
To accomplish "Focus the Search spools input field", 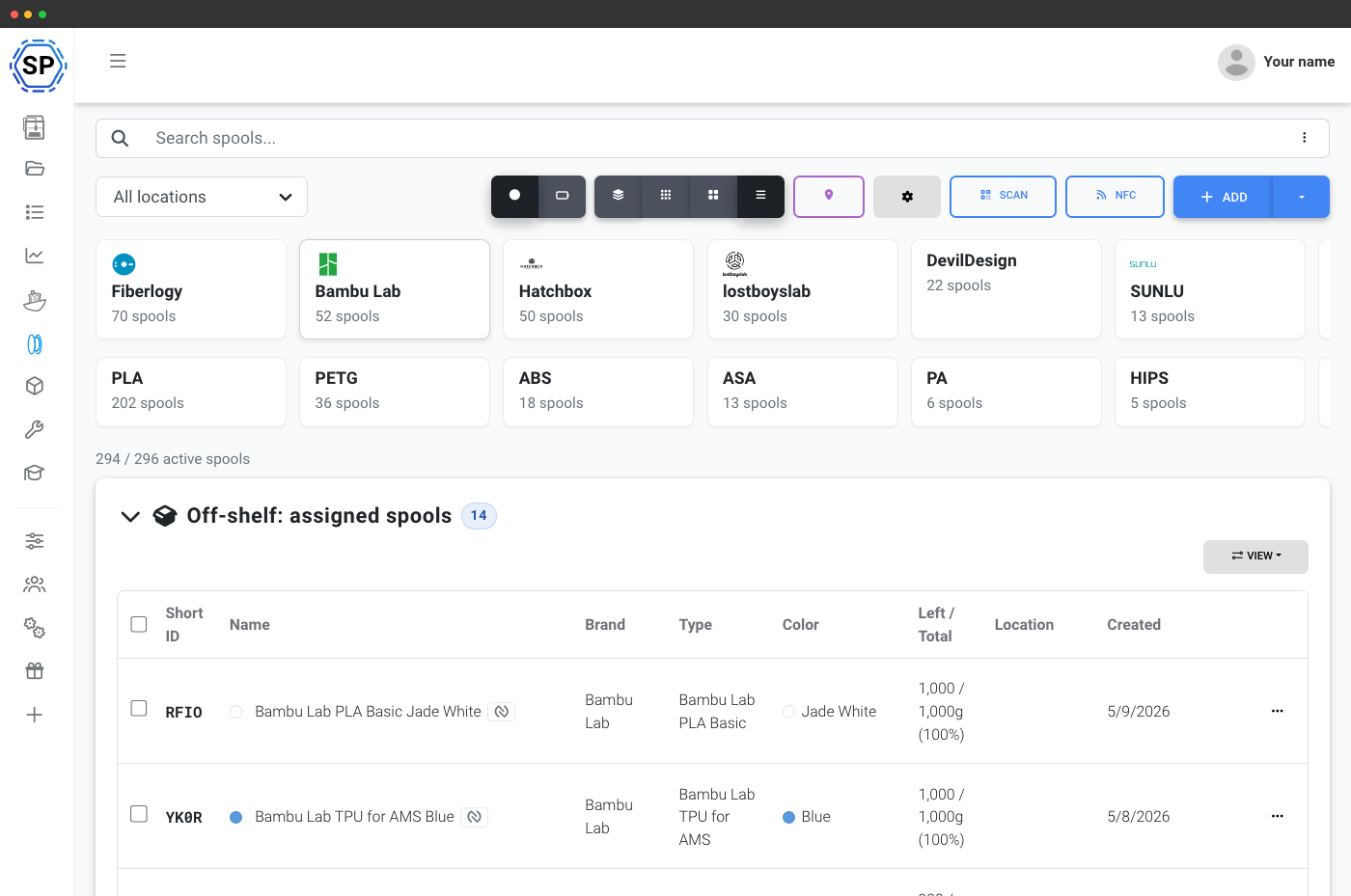I will pyautogui.click(x=714, y=138).
